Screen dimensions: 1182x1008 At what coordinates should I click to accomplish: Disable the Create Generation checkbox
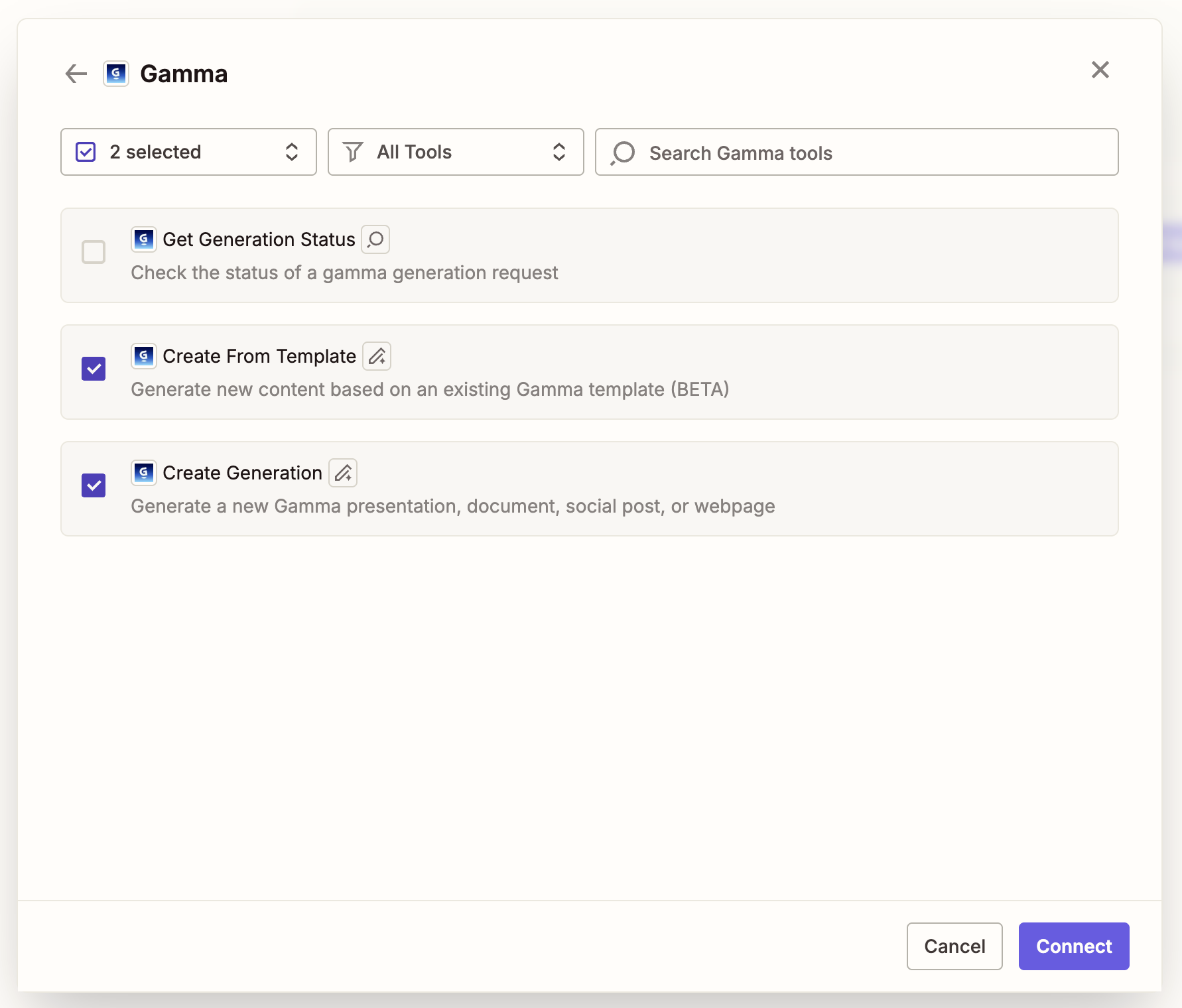[x=94, y=485]
